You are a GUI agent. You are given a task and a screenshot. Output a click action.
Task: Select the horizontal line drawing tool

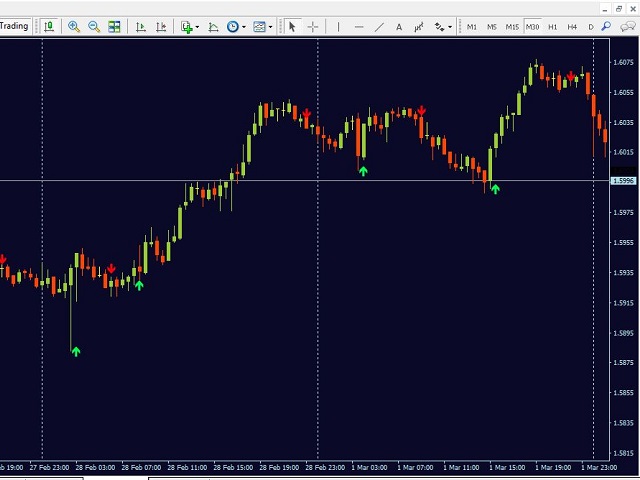(359, 27)
